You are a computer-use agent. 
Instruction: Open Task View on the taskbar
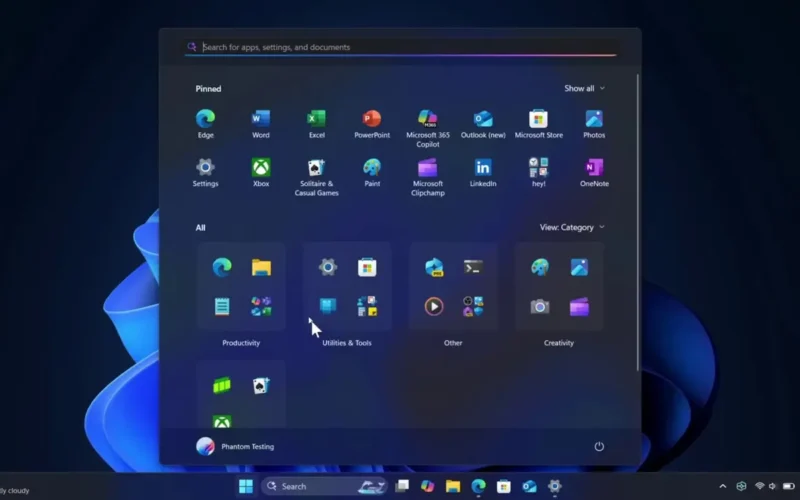pyautogui.click(x=402, y=486)
